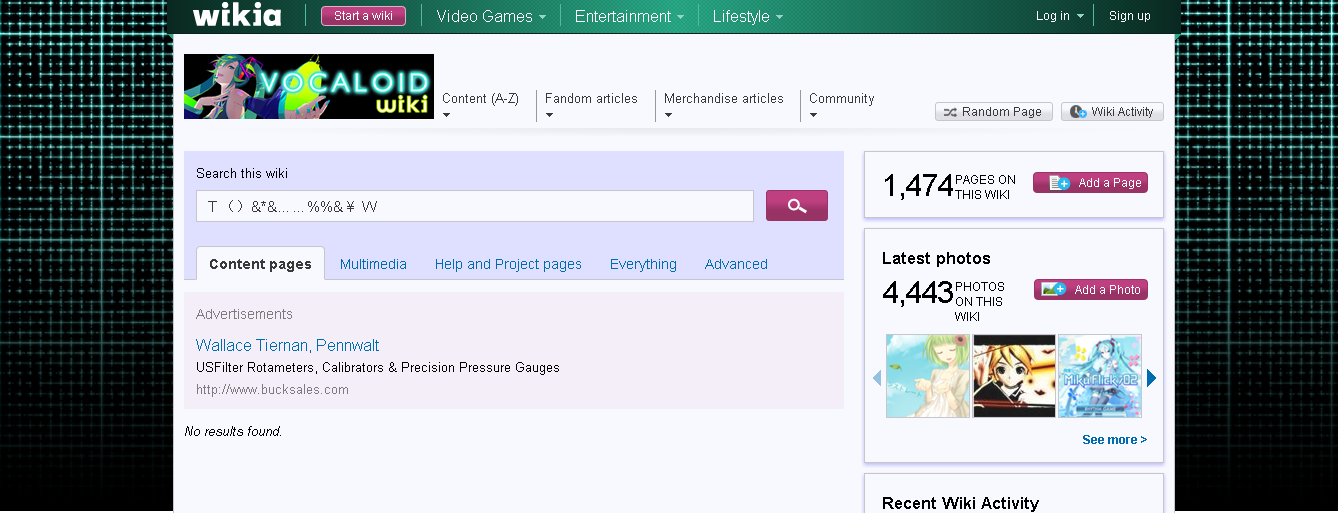This screenshot has height=513, width=1338.
Task: Go to previous latest photos with left arrow
Action: click(877, 378)
